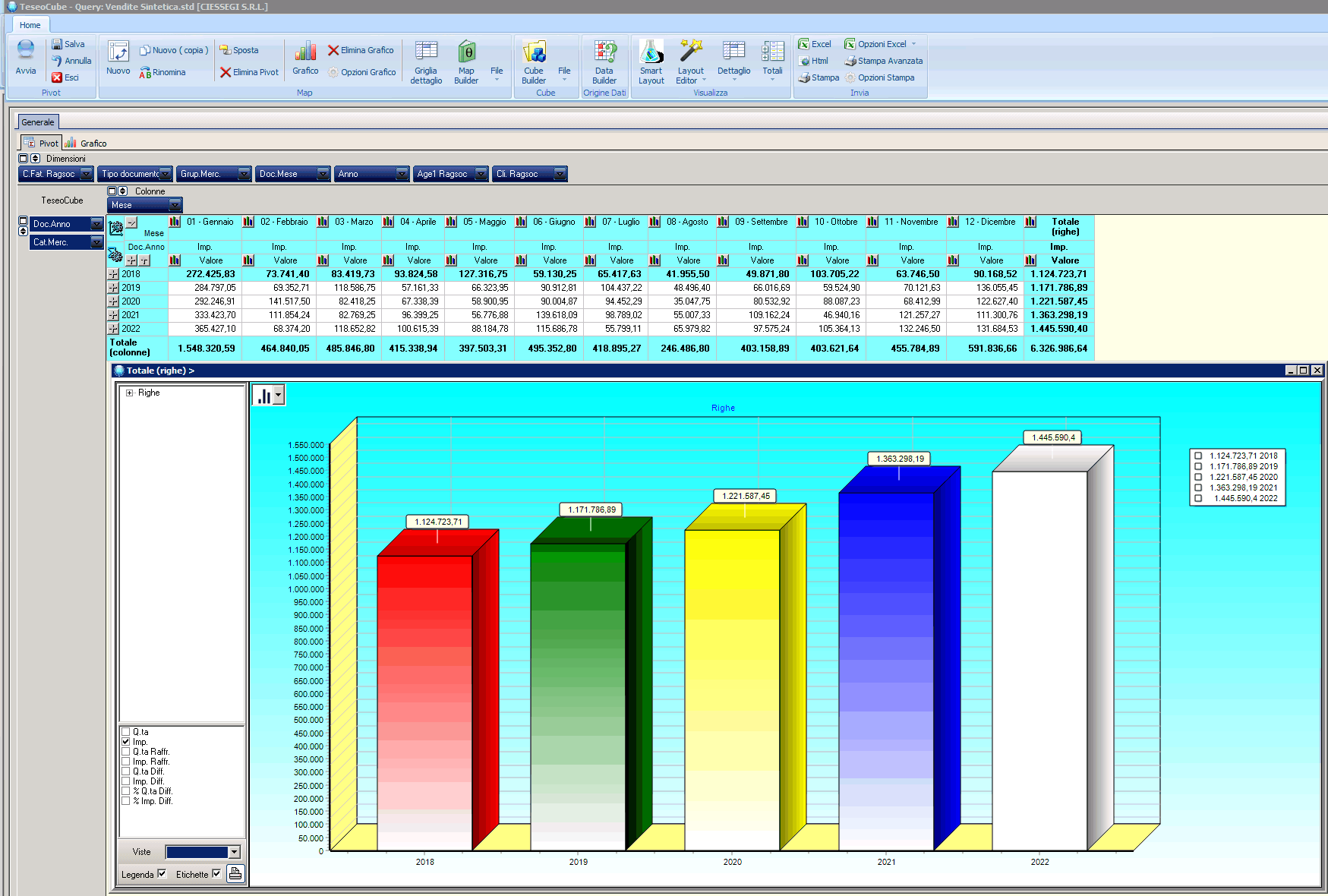
Task: Enable Imp. Raffr. checkbox
Action: coord(126,762)
